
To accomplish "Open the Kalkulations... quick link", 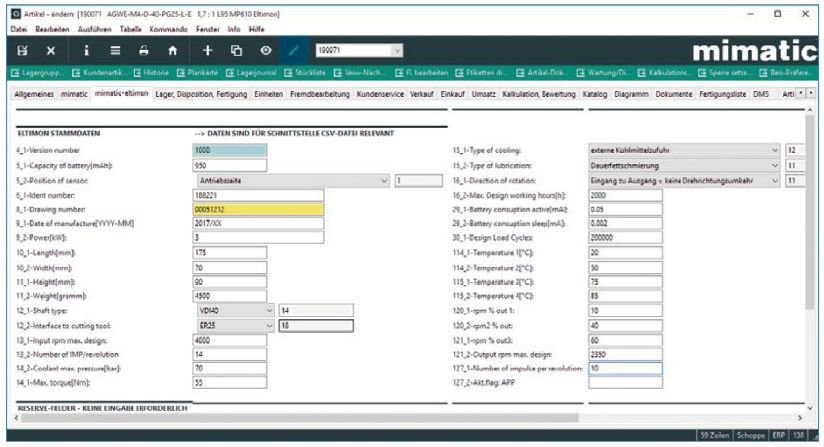I will tap(664, 72).
